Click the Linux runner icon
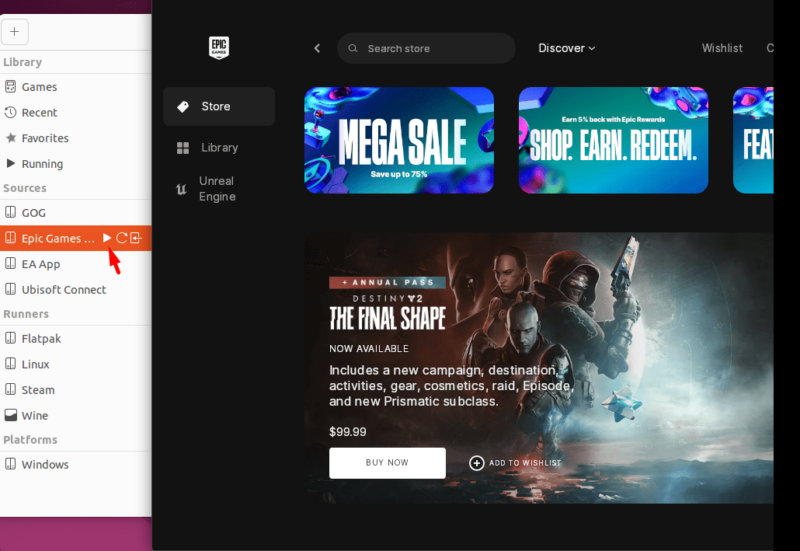The image size is (800, 551). 10,364
